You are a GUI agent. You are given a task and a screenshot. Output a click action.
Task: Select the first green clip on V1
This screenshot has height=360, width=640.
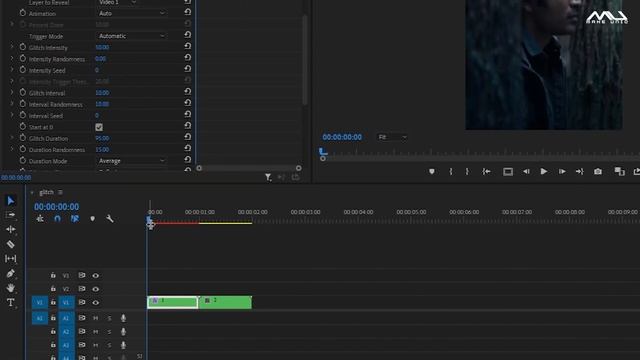[173, 302]
